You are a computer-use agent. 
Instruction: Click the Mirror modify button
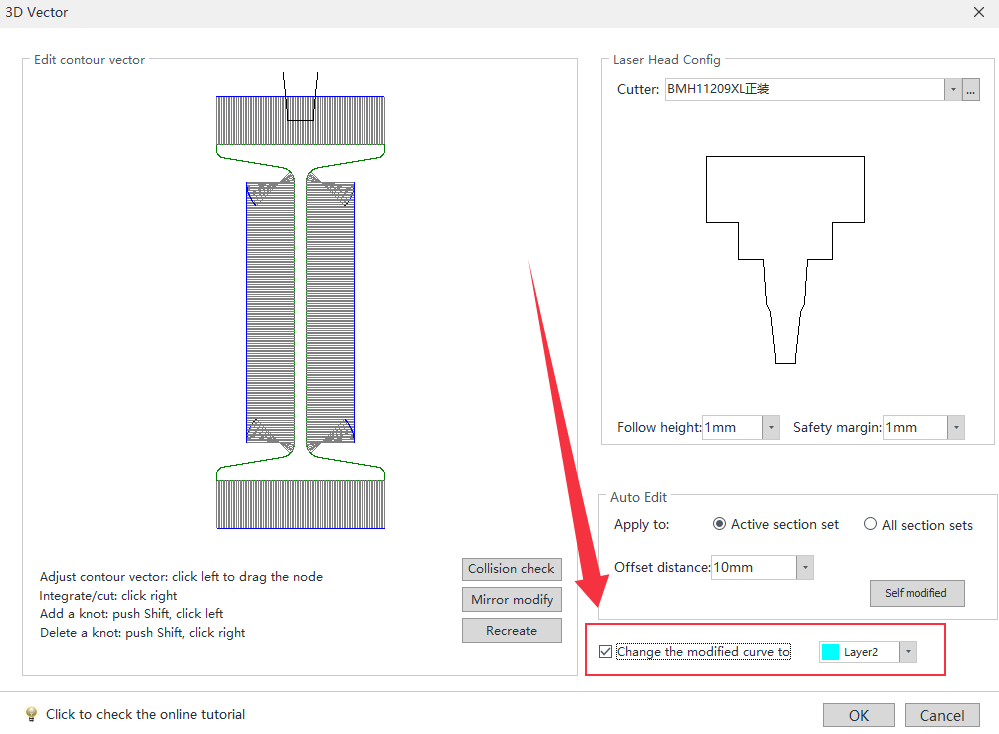tap(512, 600)
